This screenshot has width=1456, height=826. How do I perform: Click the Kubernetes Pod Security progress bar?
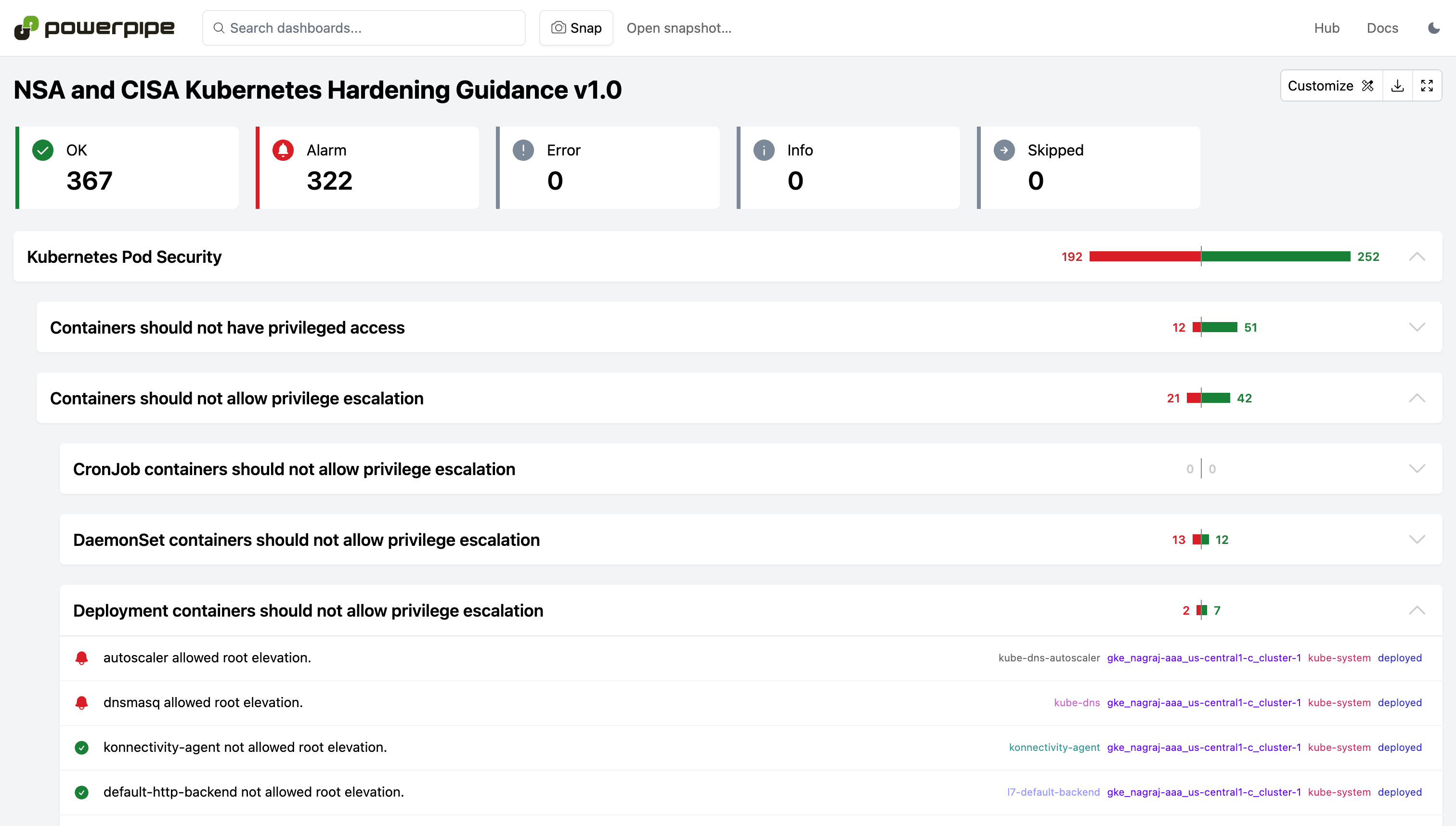click(x=1220, y=257)
